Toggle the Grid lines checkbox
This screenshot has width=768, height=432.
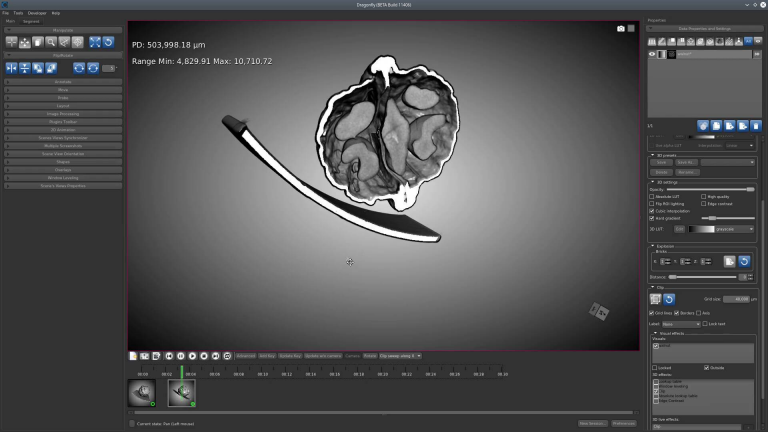click(652, 313)
